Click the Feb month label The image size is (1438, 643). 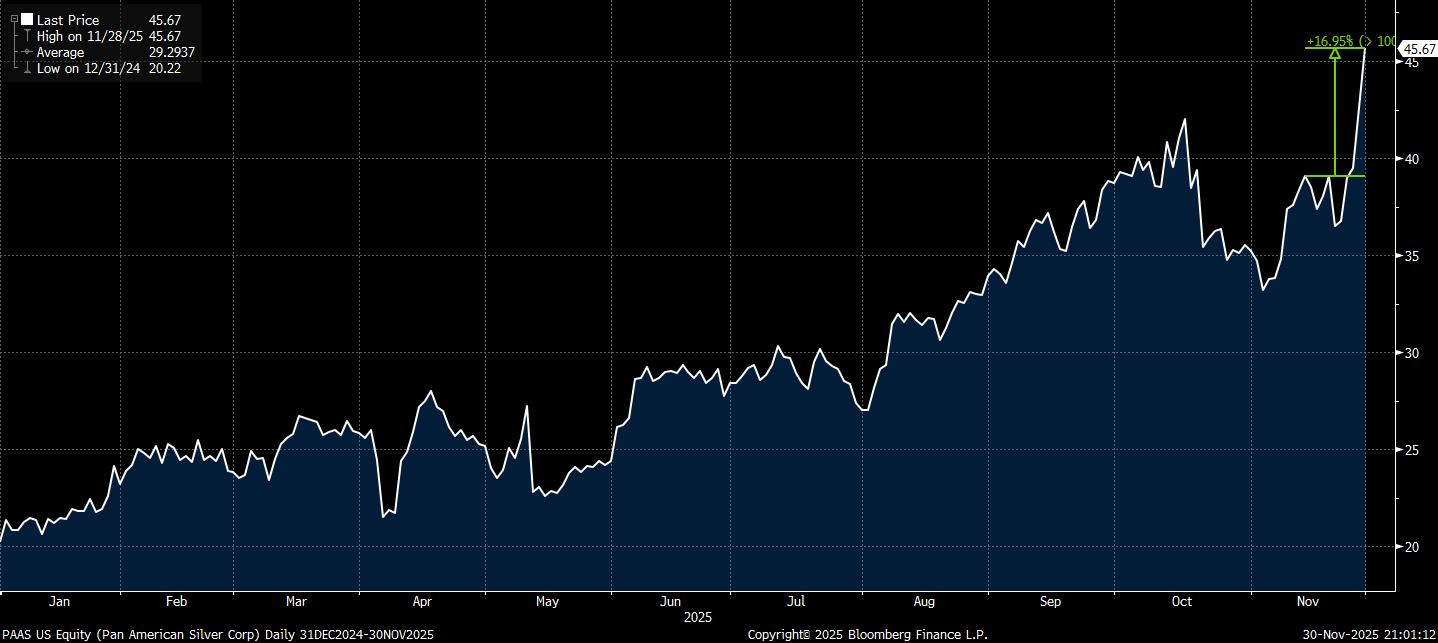tap(176, 602)
